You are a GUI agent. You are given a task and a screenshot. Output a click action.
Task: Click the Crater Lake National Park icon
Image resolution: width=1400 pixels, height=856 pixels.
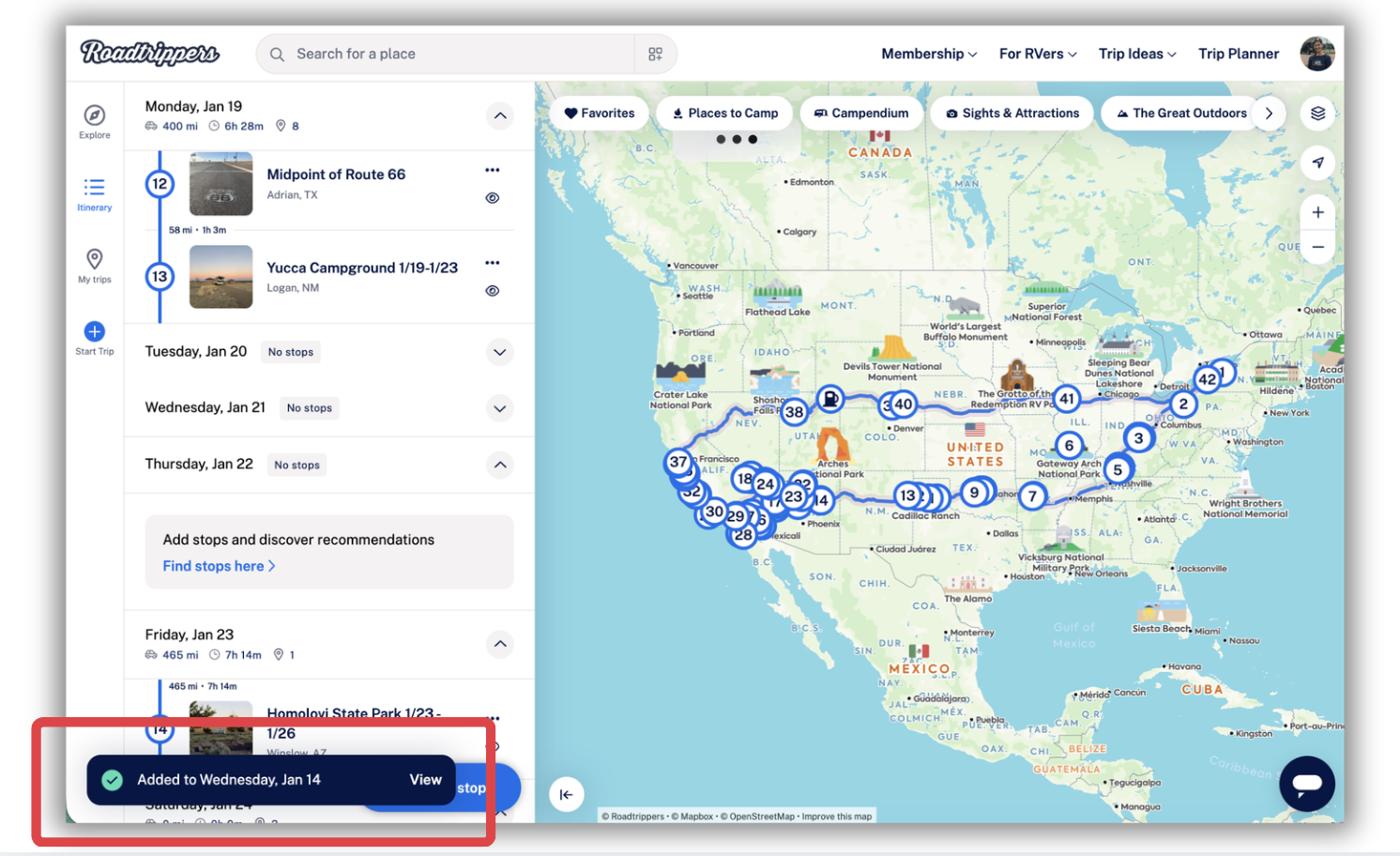click(681, 375)
